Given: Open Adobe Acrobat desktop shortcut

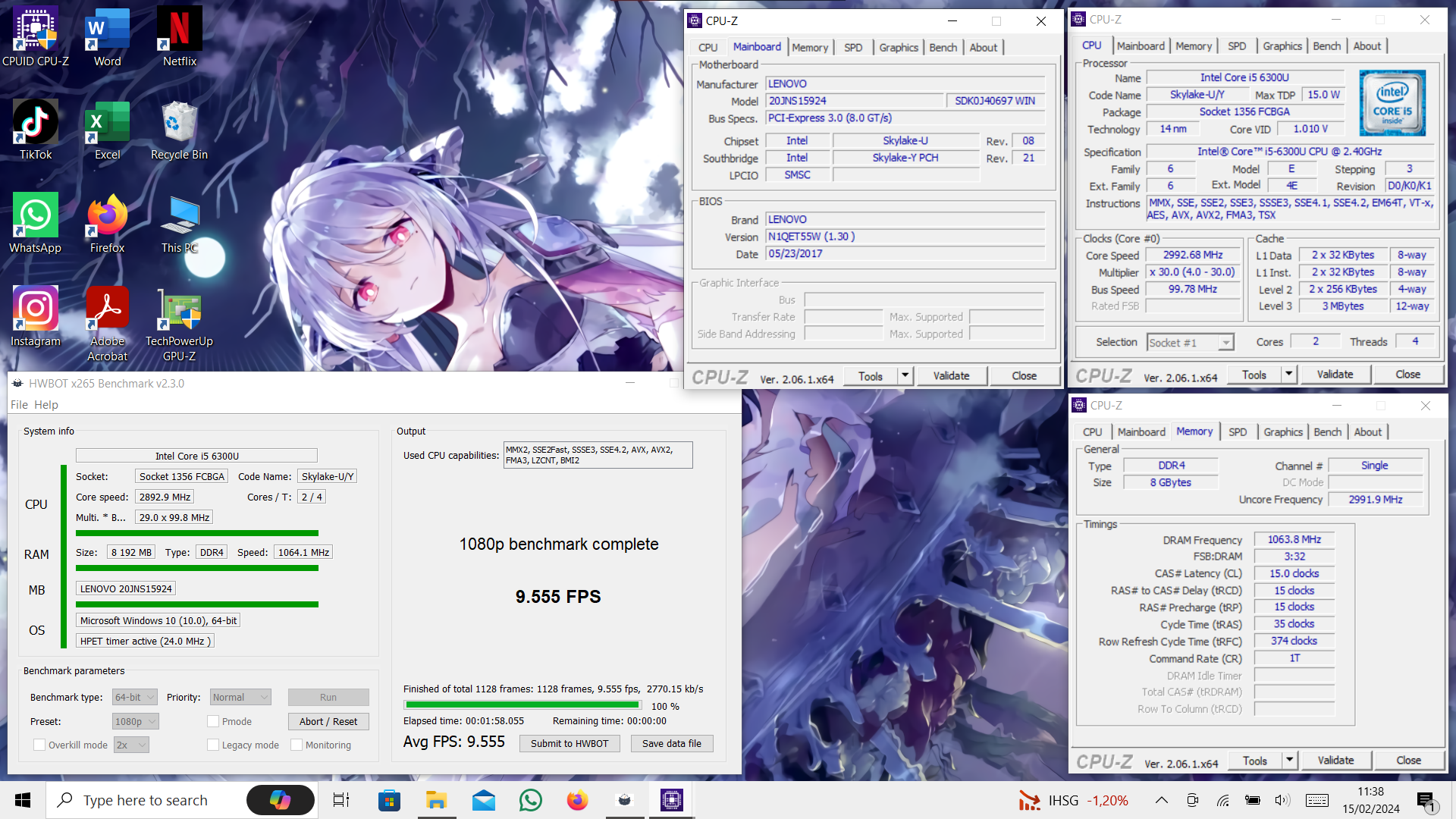Looking at the screenshot, I should 108,324.
